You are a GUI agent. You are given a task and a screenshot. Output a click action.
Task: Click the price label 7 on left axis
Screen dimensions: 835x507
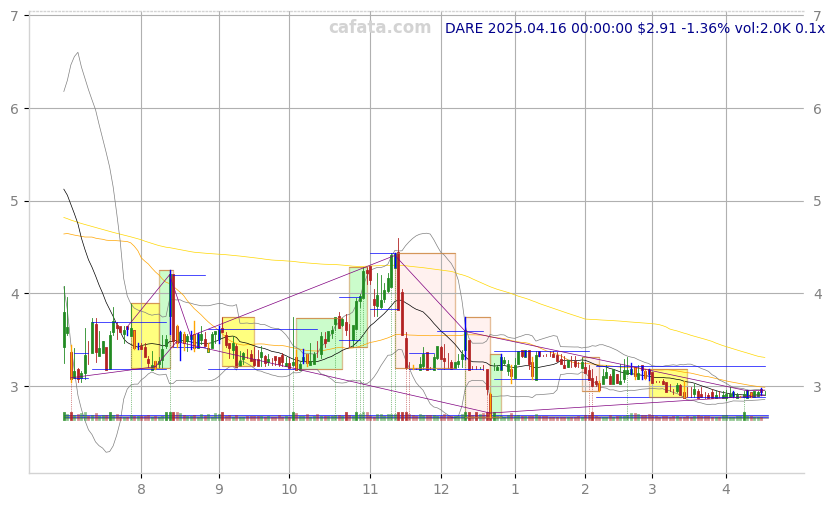tap(15, 16)
